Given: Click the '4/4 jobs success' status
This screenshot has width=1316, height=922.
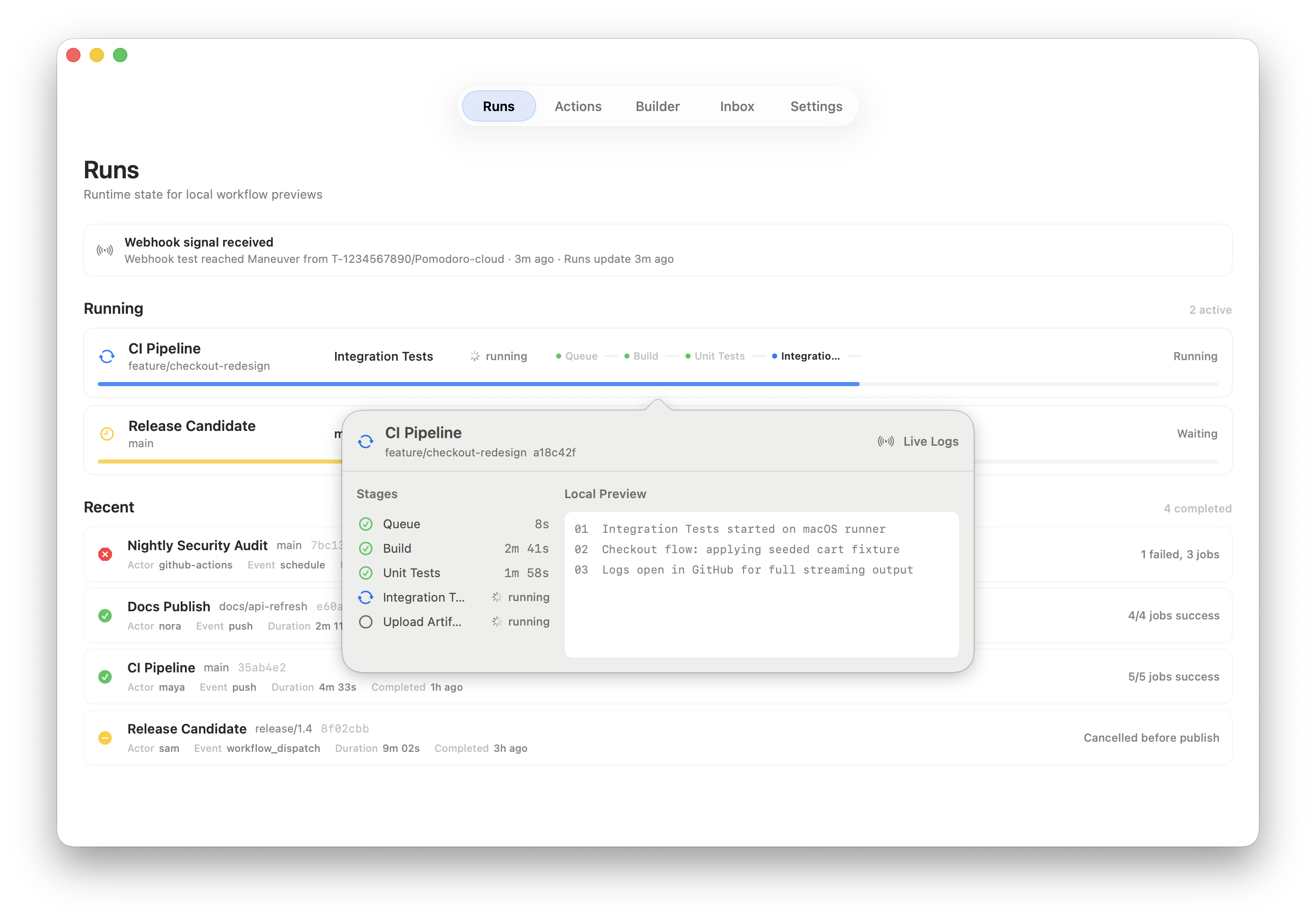Looking at the screenshot, I should pos(1173,616).
